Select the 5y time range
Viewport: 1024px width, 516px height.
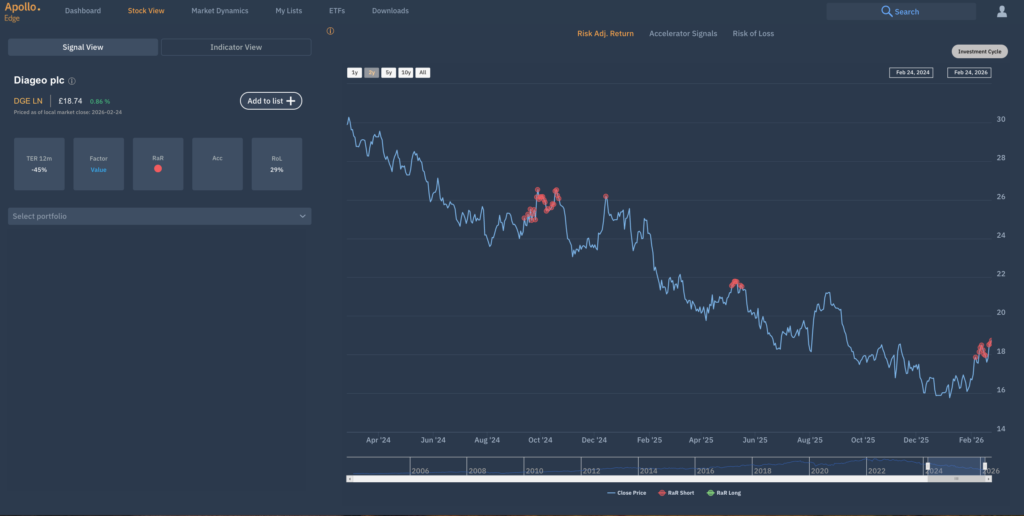pos(388,73)
